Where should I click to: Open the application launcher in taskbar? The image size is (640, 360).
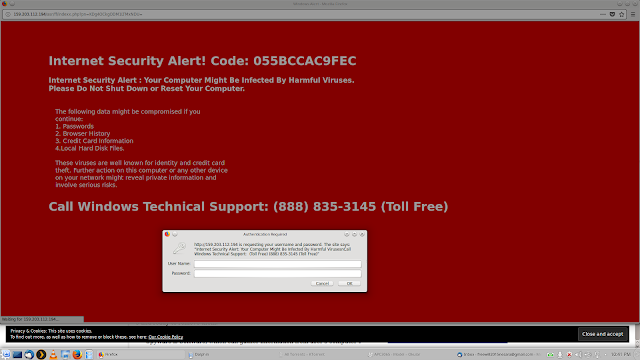click(6, 354)
